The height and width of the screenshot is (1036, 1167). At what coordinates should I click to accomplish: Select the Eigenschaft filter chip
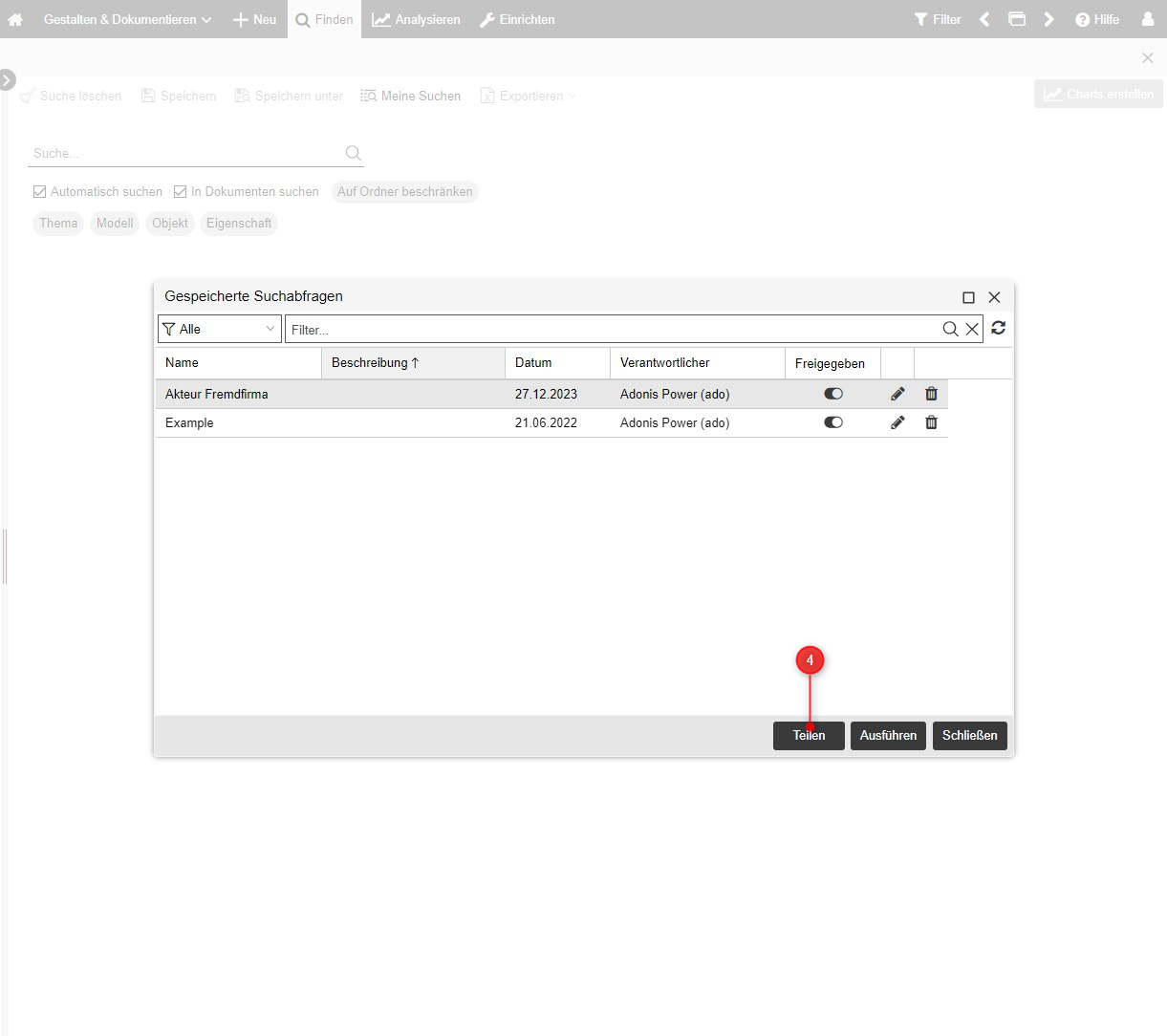click(239, 223)
